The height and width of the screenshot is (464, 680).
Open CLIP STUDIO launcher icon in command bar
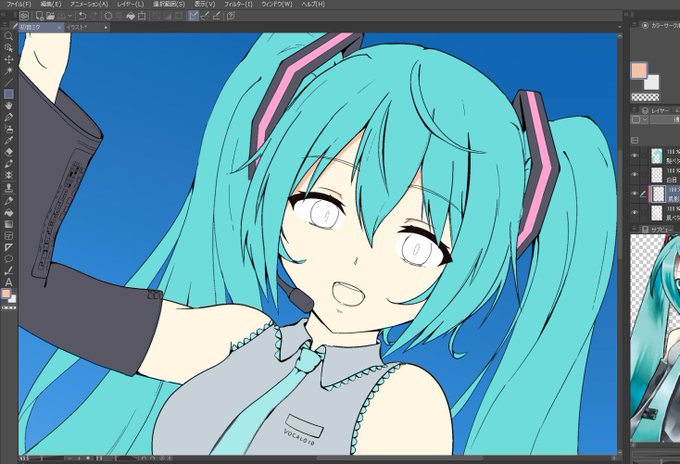pos(24,16)
